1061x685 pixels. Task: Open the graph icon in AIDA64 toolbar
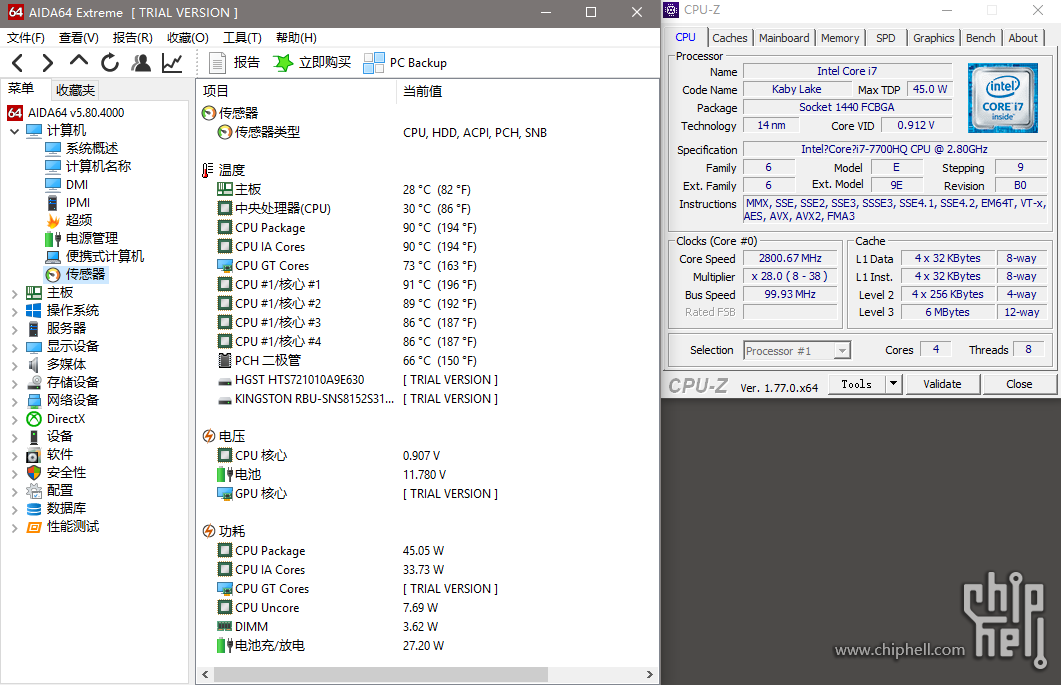[x=172, y=63]
